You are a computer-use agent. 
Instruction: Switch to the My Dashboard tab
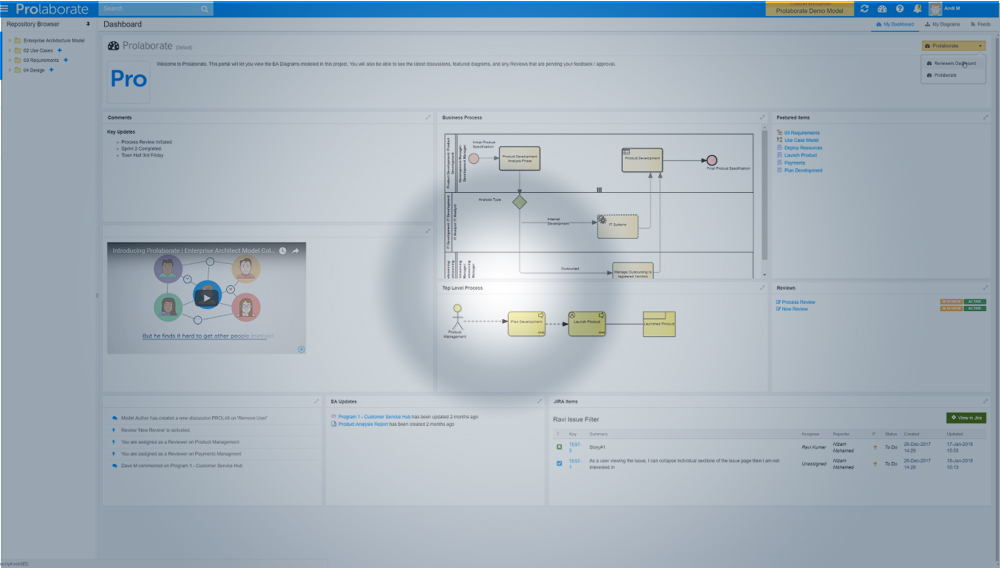895,24
